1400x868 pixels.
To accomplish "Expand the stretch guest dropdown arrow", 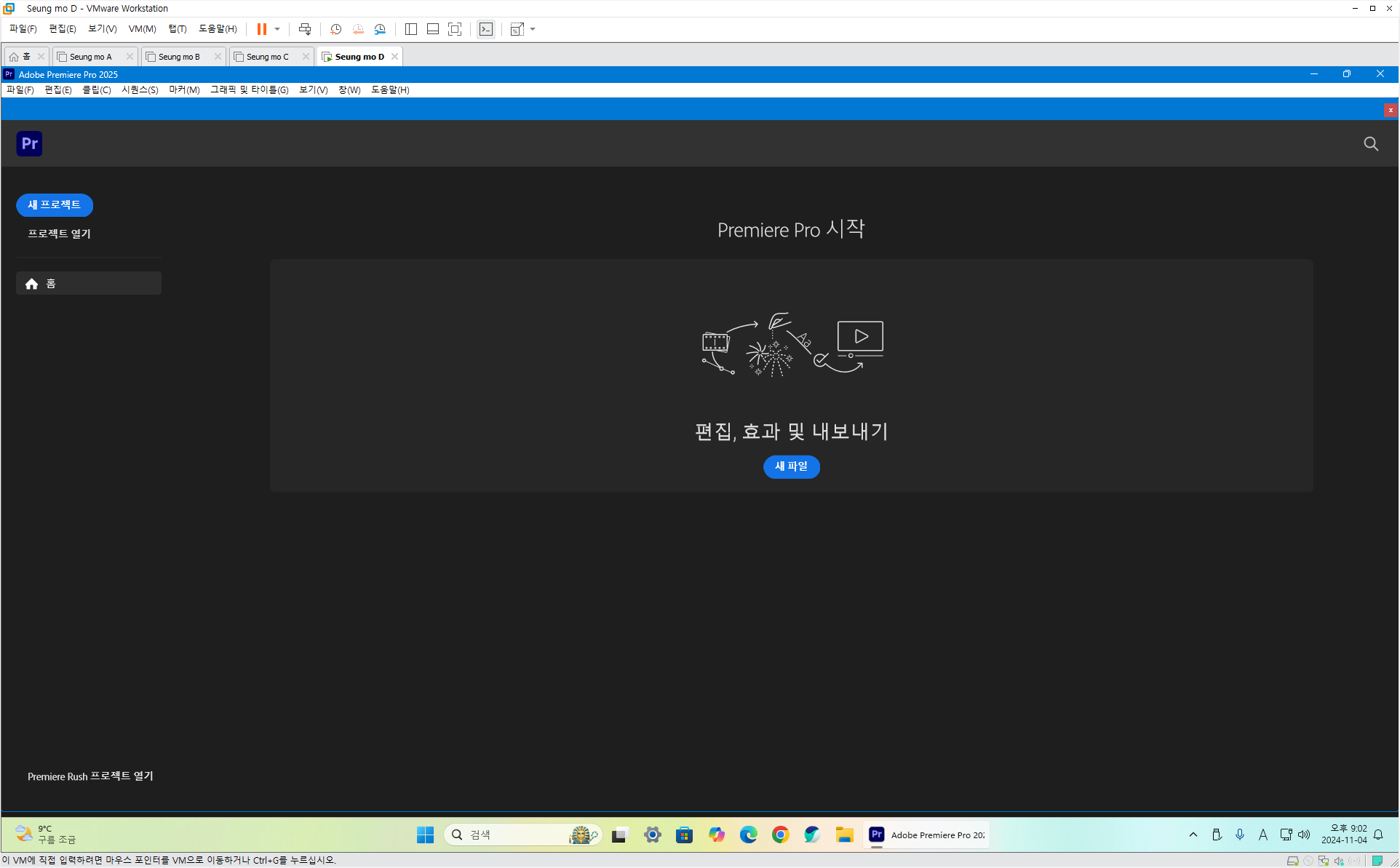I will (x=533, y=29).
